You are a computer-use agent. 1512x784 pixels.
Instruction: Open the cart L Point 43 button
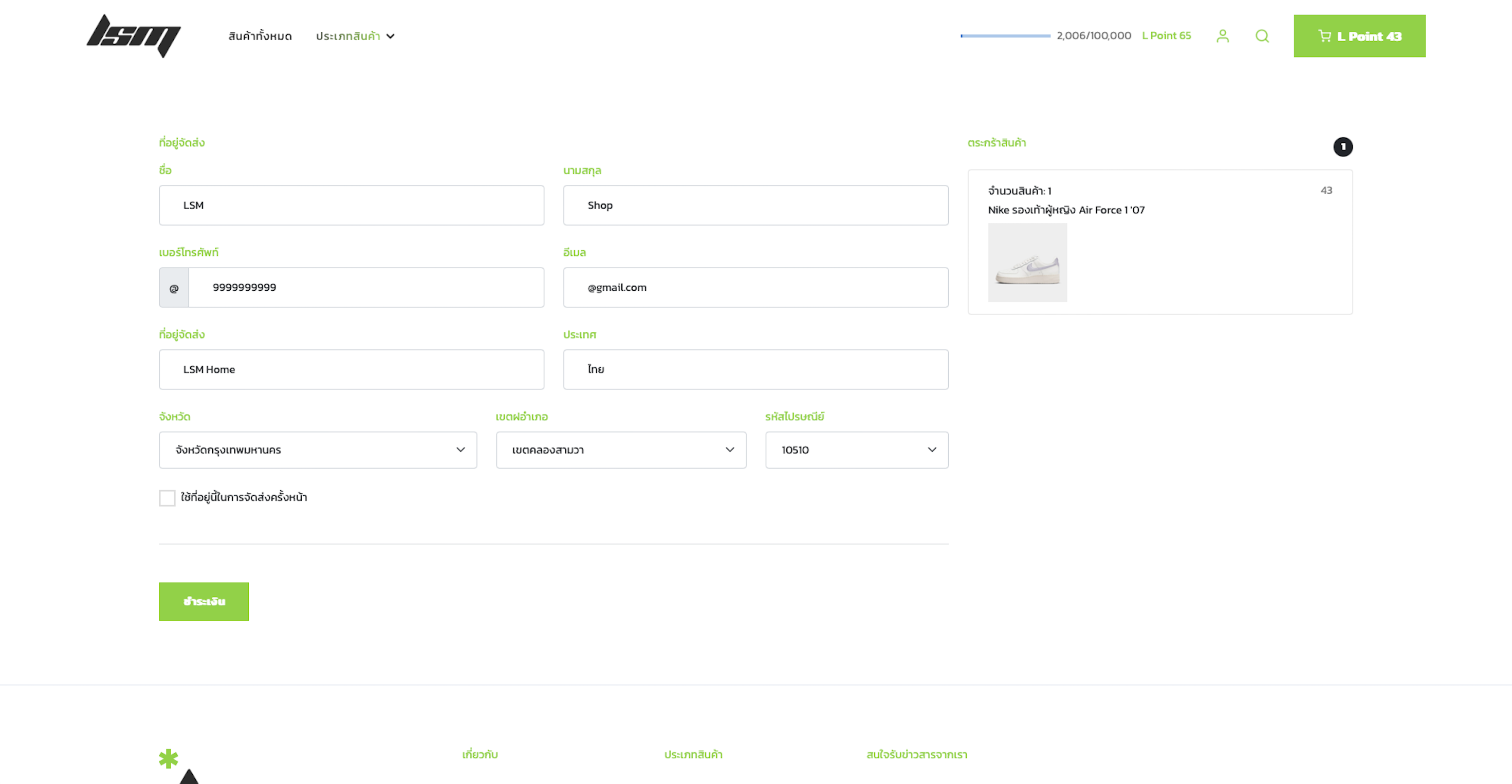coord(1359,36)
